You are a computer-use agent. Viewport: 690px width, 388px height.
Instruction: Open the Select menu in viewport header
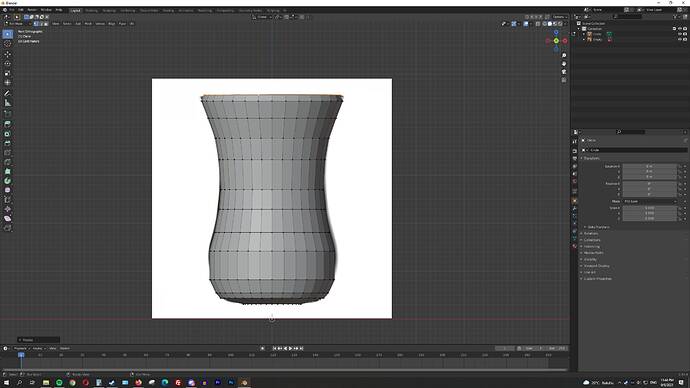(x=67, y=24)
